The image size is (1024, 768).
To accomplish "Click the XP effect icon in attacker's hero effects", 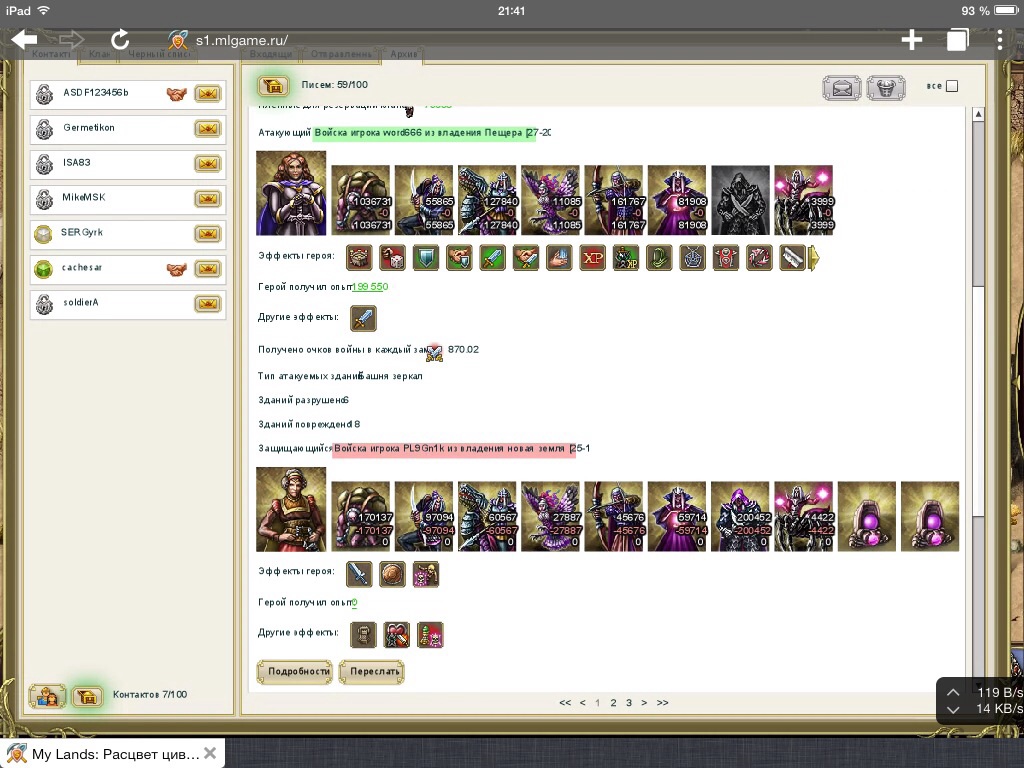I will pyautogui.click(x=593, y=258).
